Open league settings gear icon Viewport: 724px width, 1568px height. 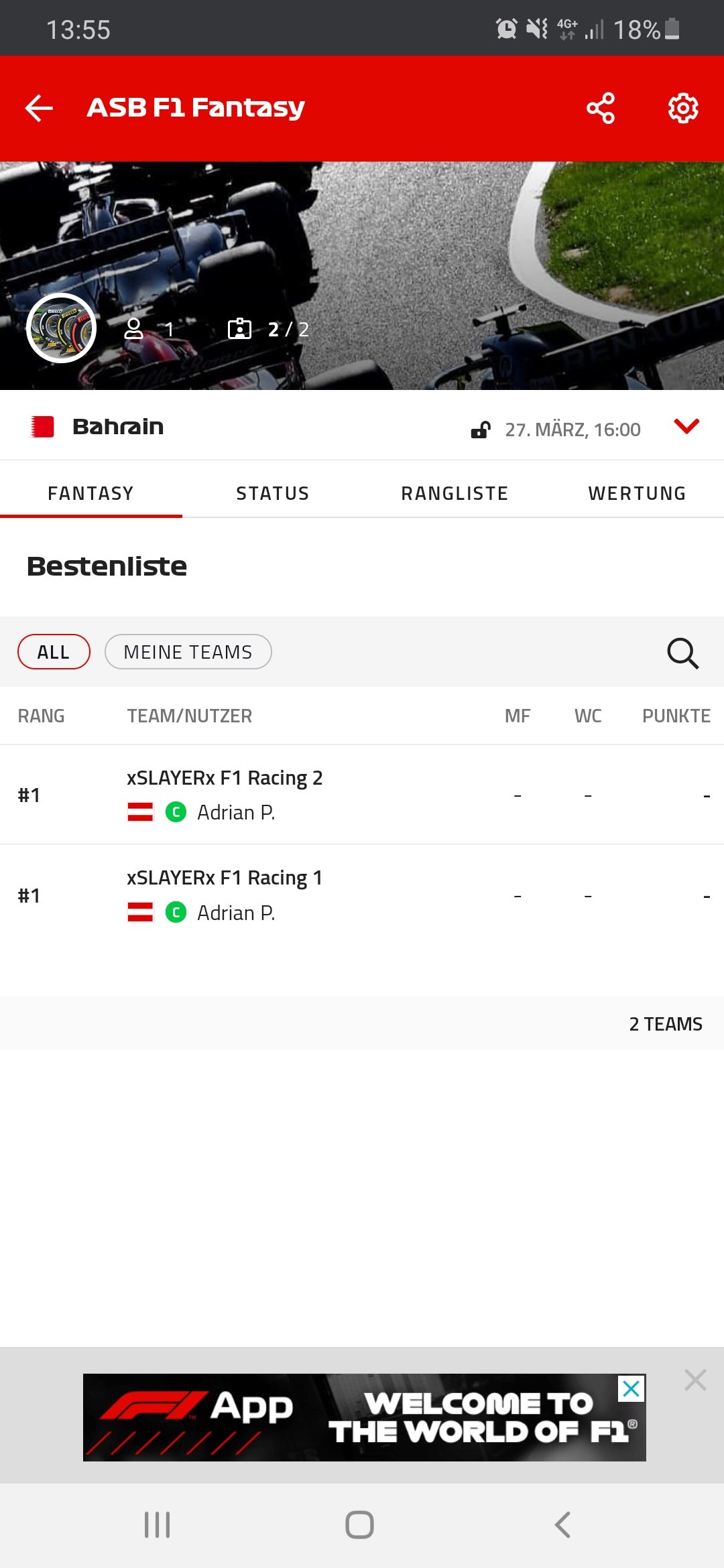click(683, 108)
